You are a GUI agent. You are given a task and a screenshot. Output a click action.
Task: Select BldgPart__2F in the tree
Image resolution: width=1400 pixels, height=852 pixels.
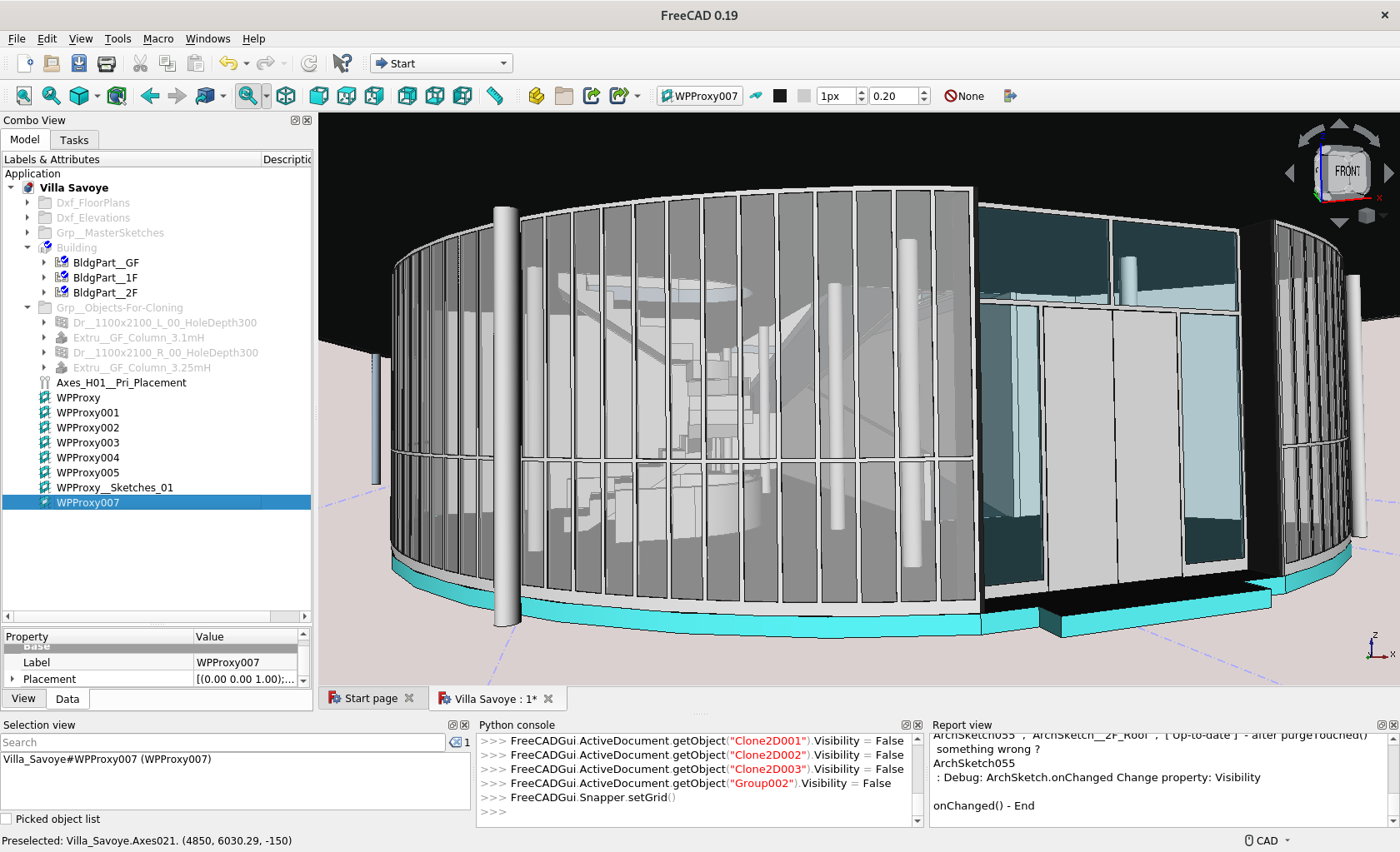coord(105,293)
